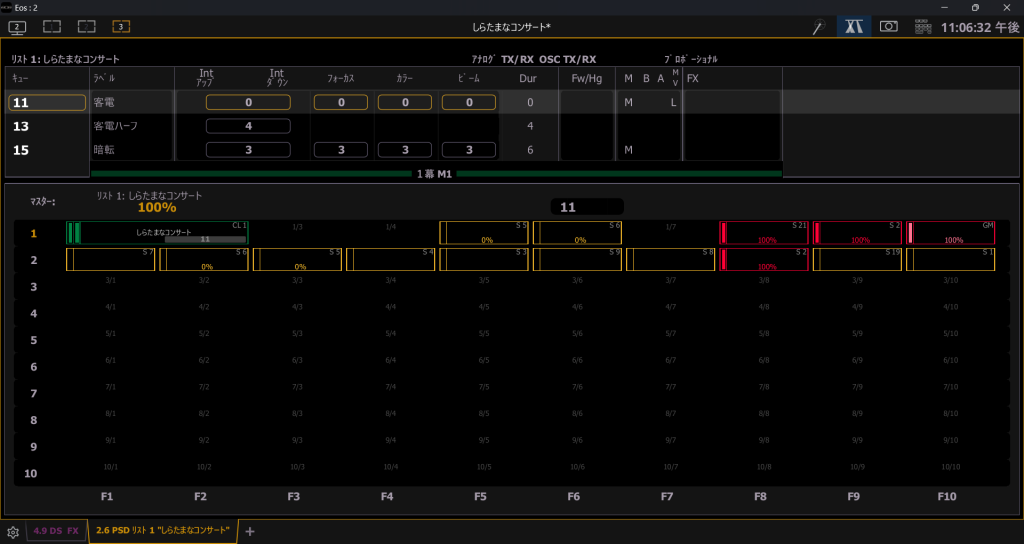The image size is (1024, 544).
Task: Click the active cue 11 display box
Action: pos(586,207)
